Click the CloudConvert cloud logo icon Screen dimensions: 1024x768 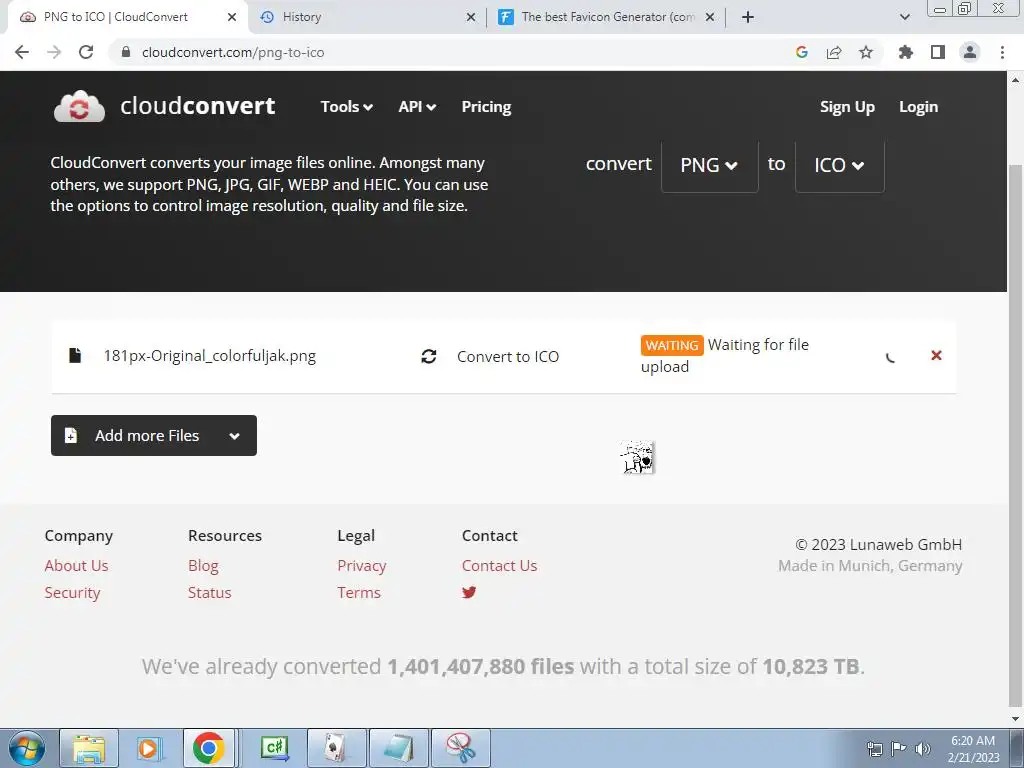tap(79, 106)
